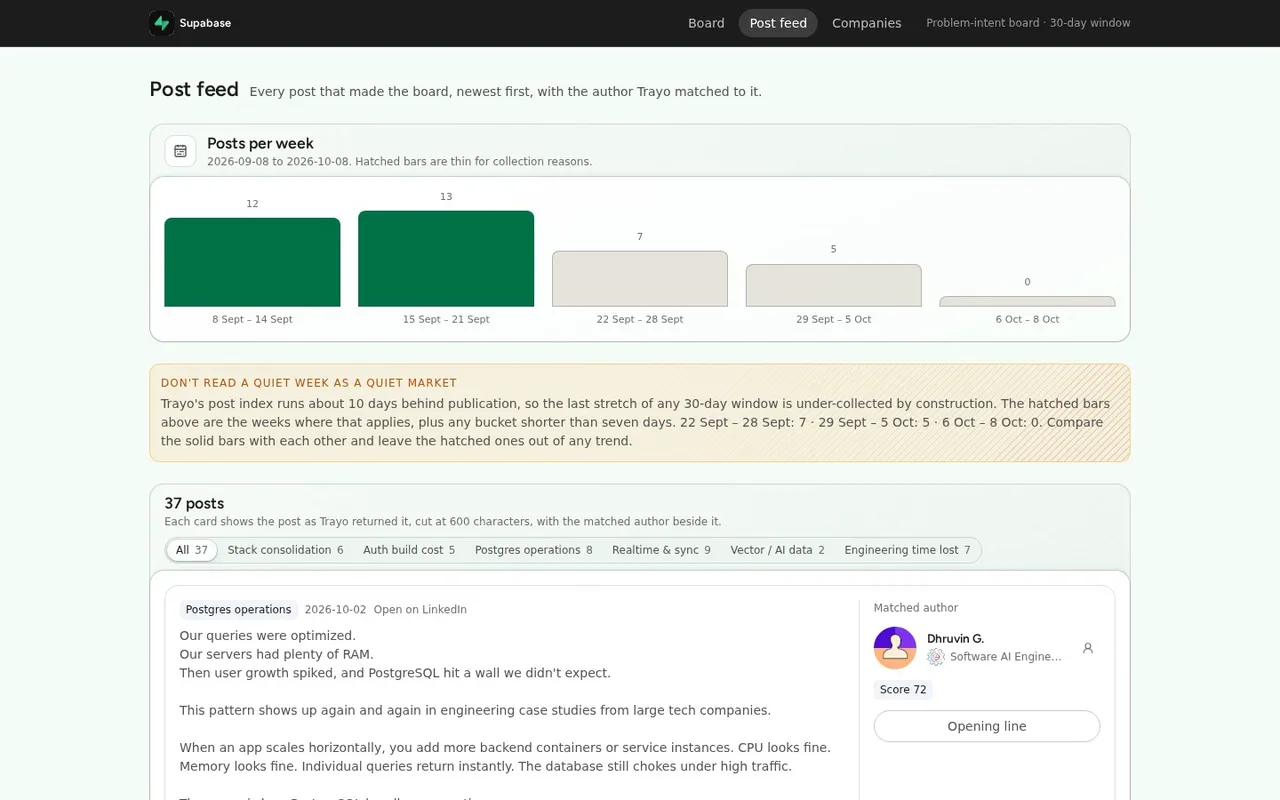Click the Supabase lightning bolt logo
The image size is (1280, 800).
(x=162, y=23)
